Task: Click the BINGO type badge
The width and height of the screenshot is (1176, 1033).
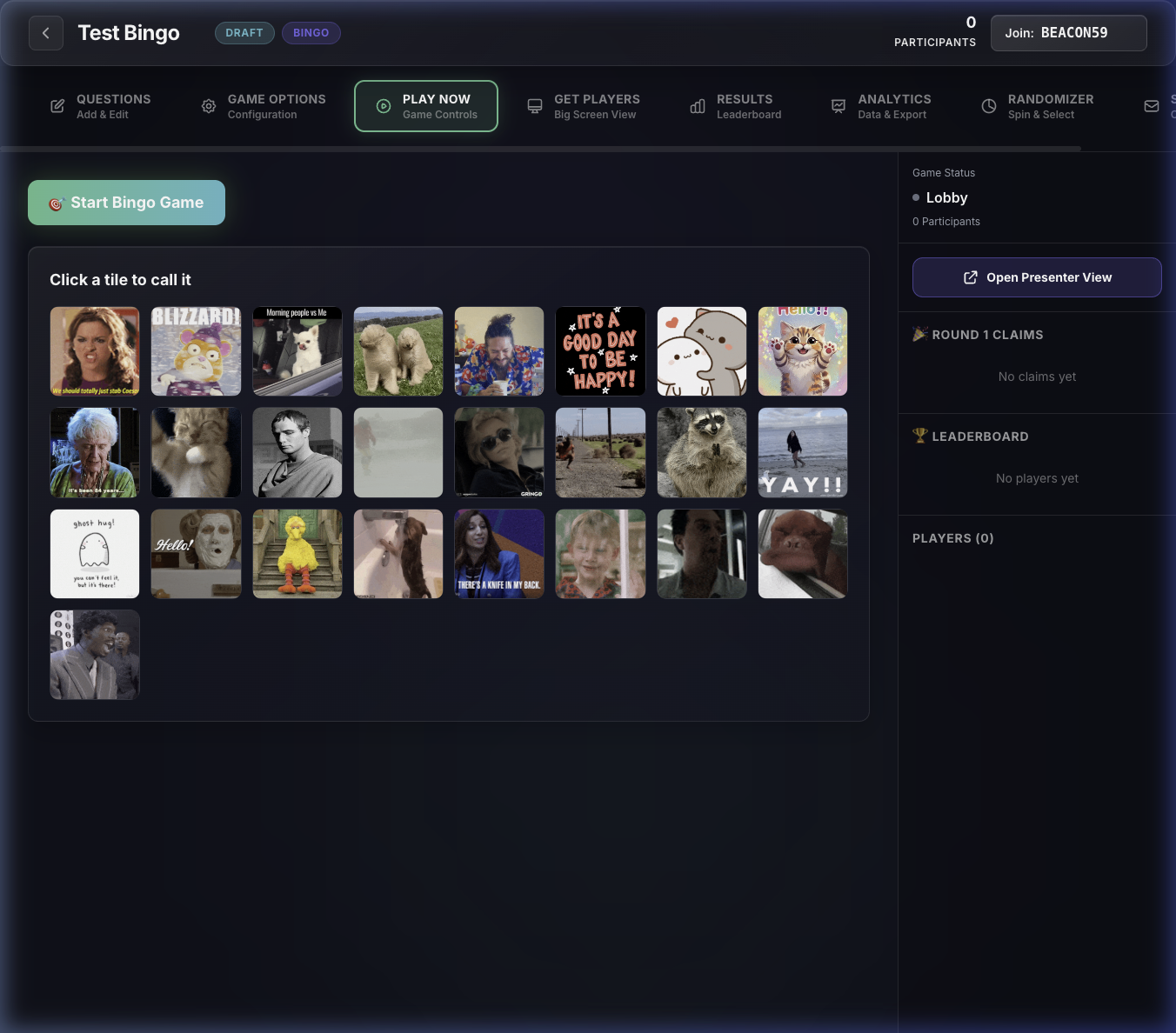Action: click(x=311, y=32)
